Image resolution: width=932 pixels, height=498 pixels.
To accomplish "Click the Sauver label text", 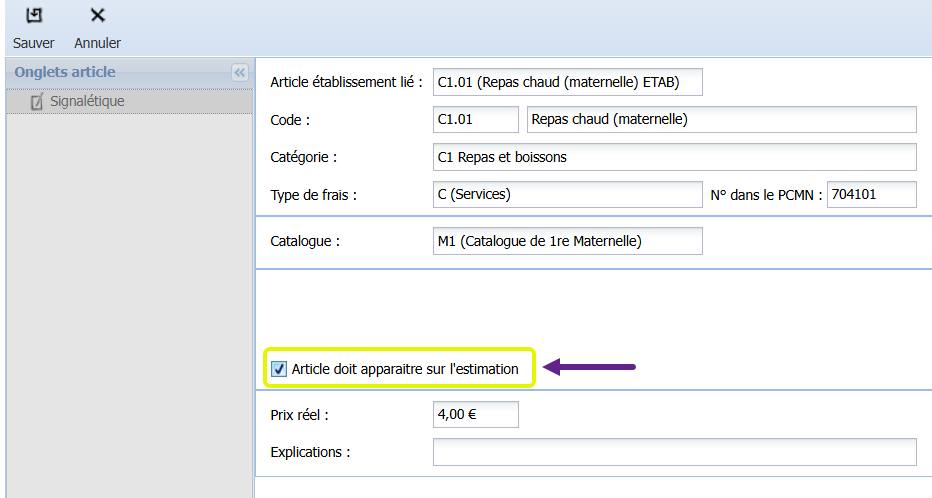I will [x=34, y=43].
